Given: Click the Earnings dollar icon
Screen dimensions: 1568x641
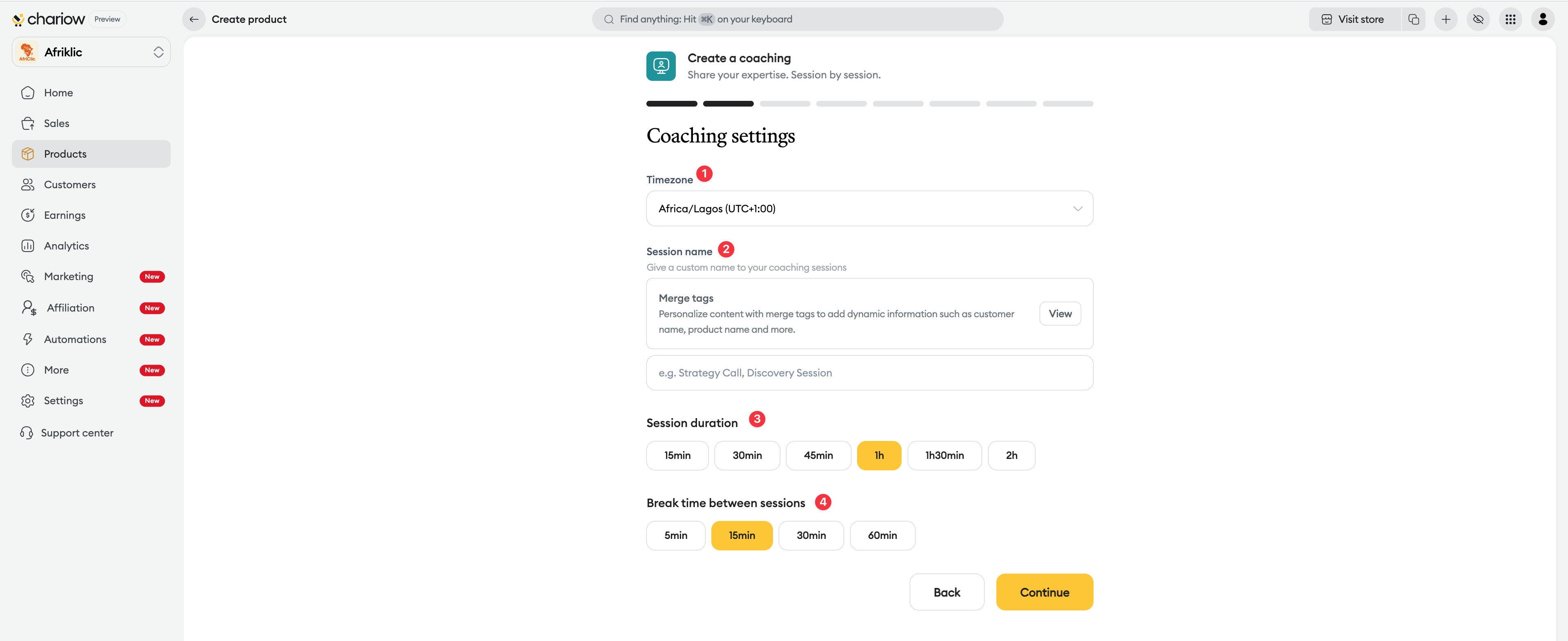Looking at the screenshot, I should pos(28,215).
